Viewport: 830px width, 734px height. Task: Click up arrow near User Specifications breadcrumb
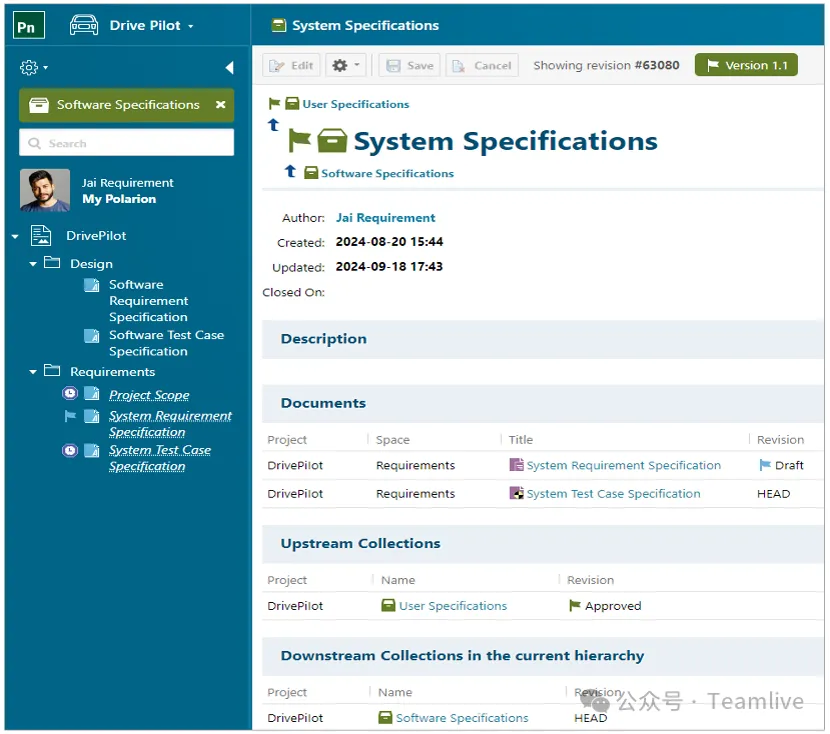pyautogui.click(x=274, y=125)
